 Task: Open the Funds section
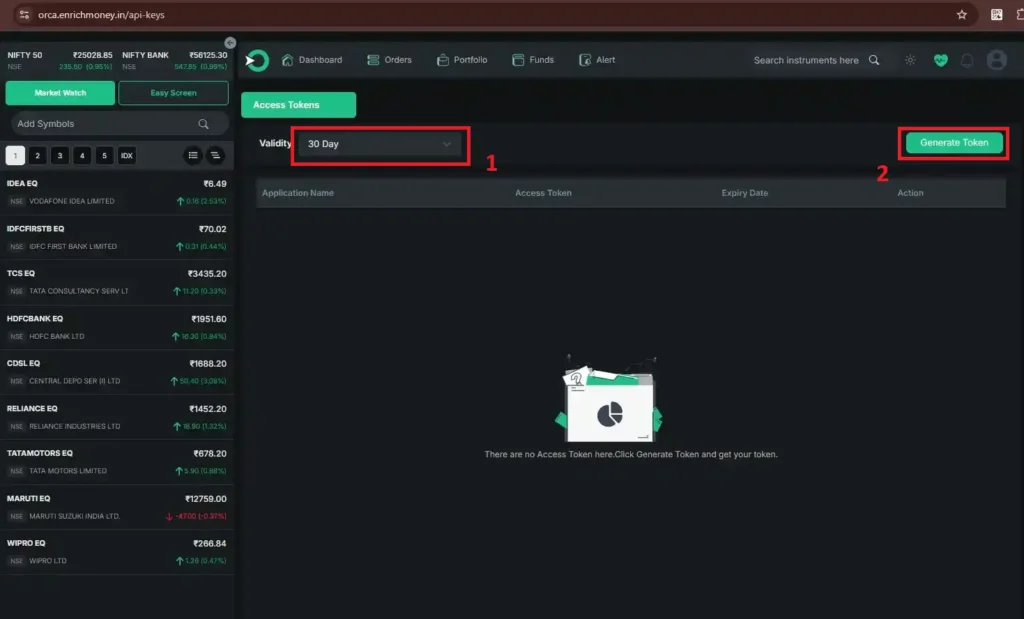pyautogui.click(x=534, y=60)
